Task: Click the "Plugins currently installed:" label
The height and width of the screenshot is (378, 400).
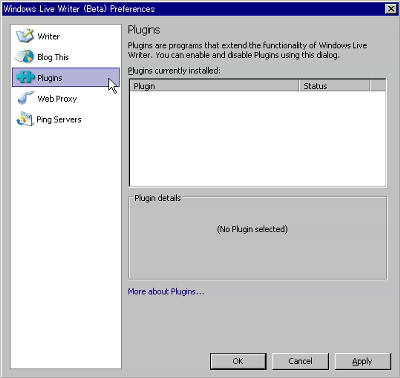Action: tap(174, 71)
